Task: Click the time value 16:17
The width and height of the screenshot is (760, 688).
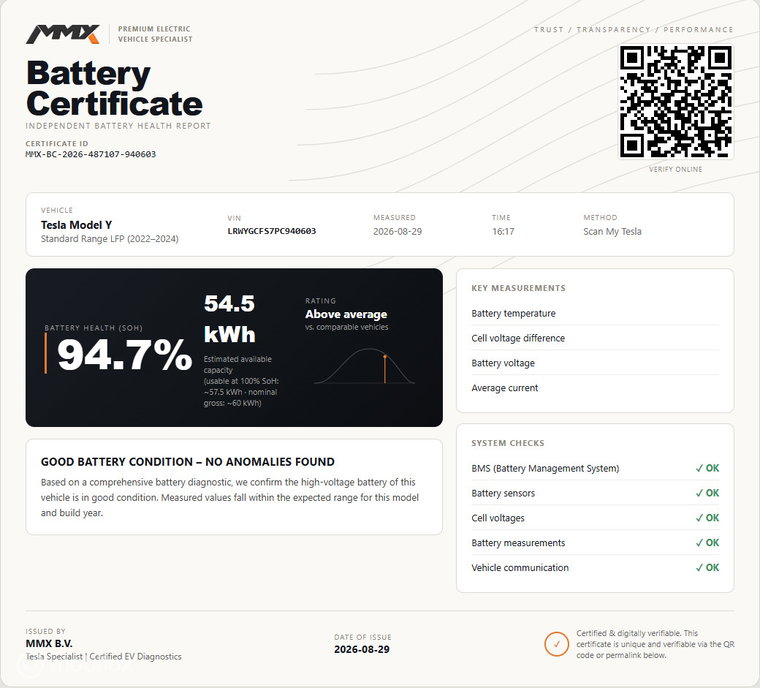Action: [503, 232]
